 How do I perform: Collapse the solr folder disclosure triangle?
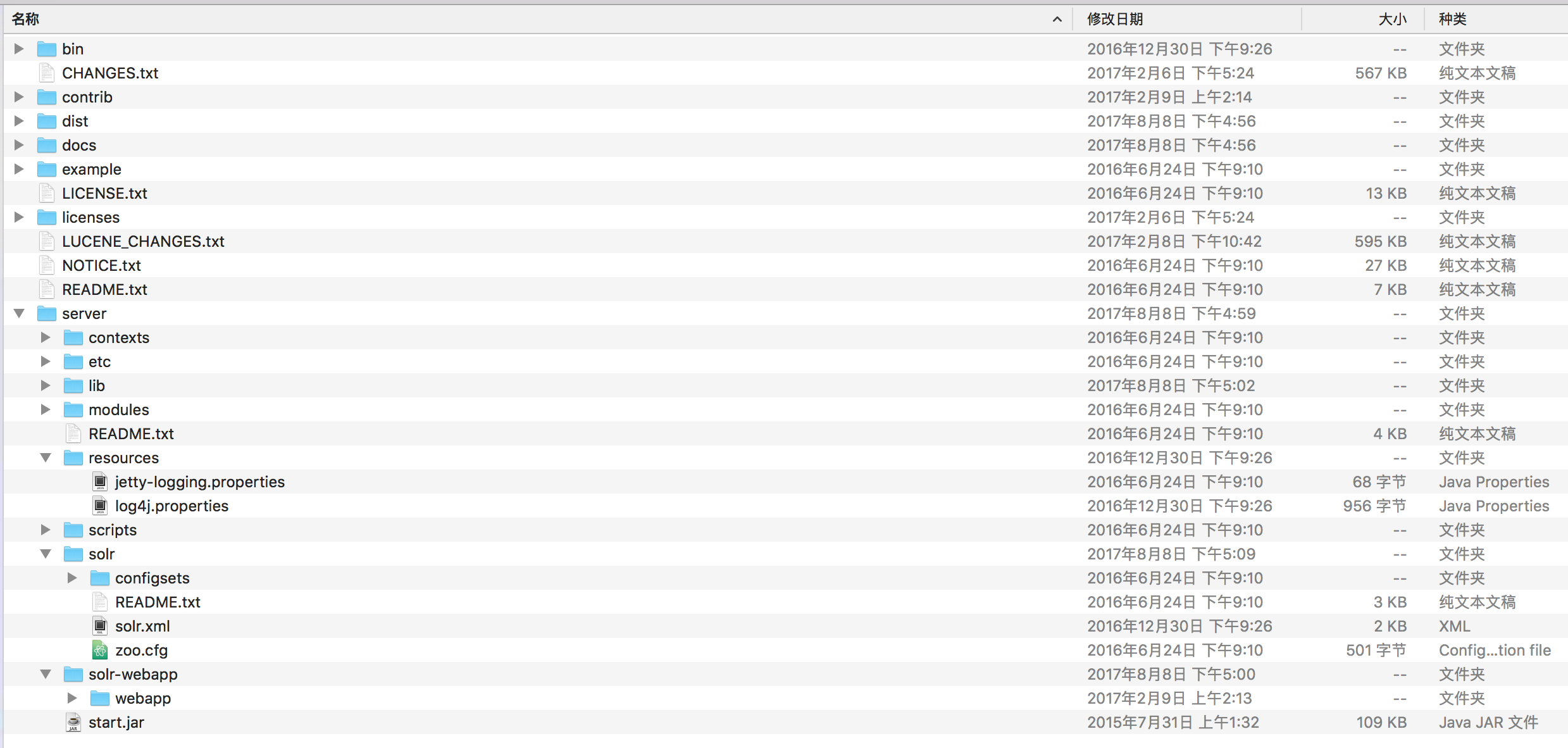46,554
